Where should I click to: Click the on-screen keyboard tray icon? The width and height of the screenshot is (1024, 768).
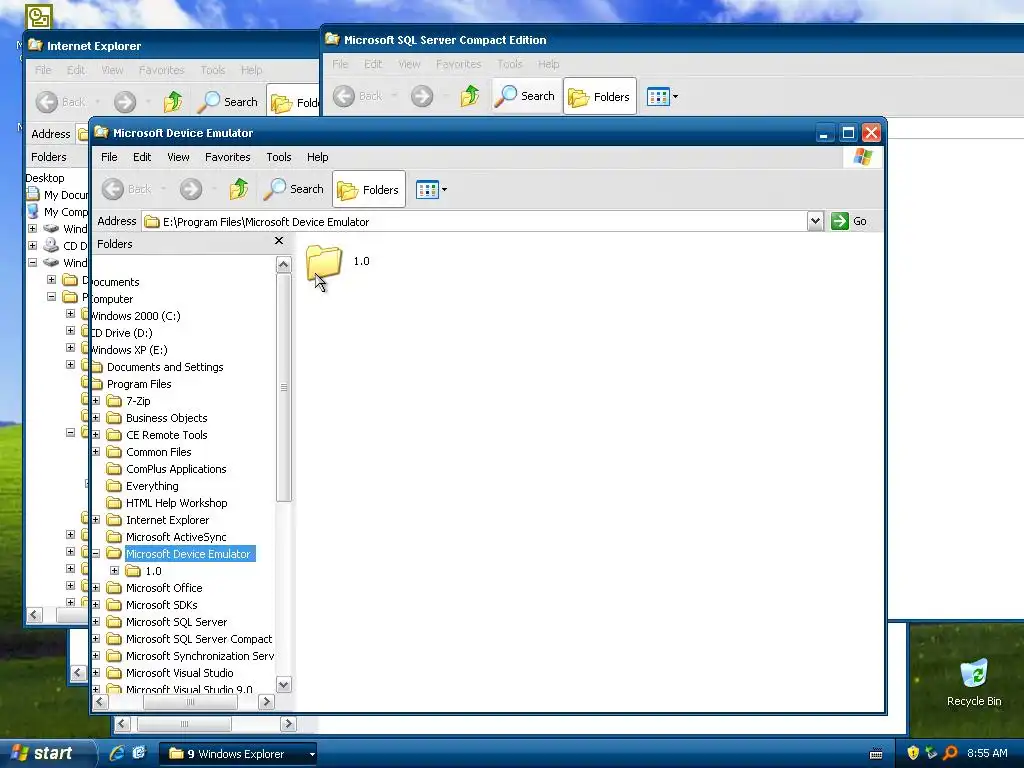876,754
